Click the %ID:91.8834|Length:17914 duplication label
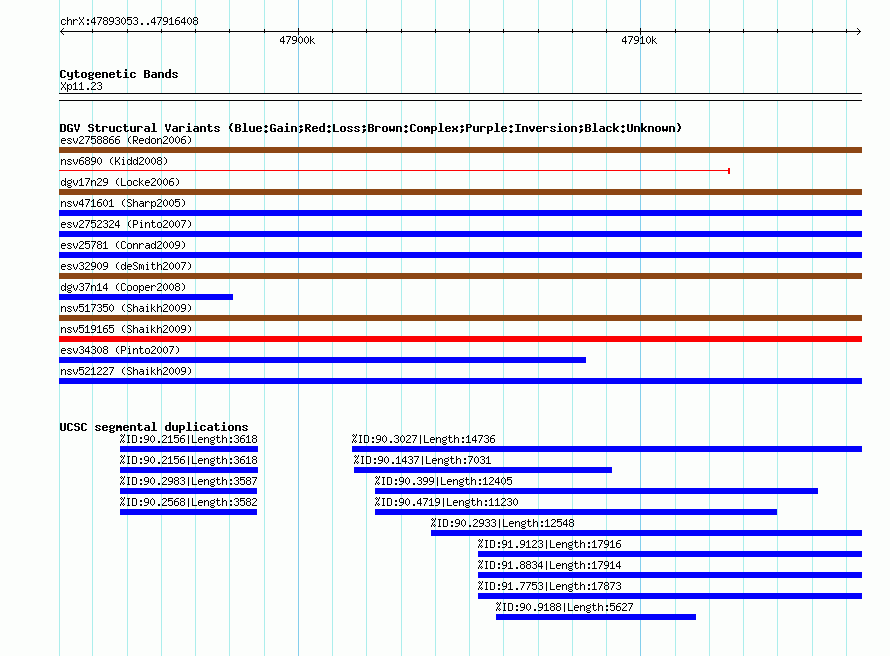 coord(549,565)
